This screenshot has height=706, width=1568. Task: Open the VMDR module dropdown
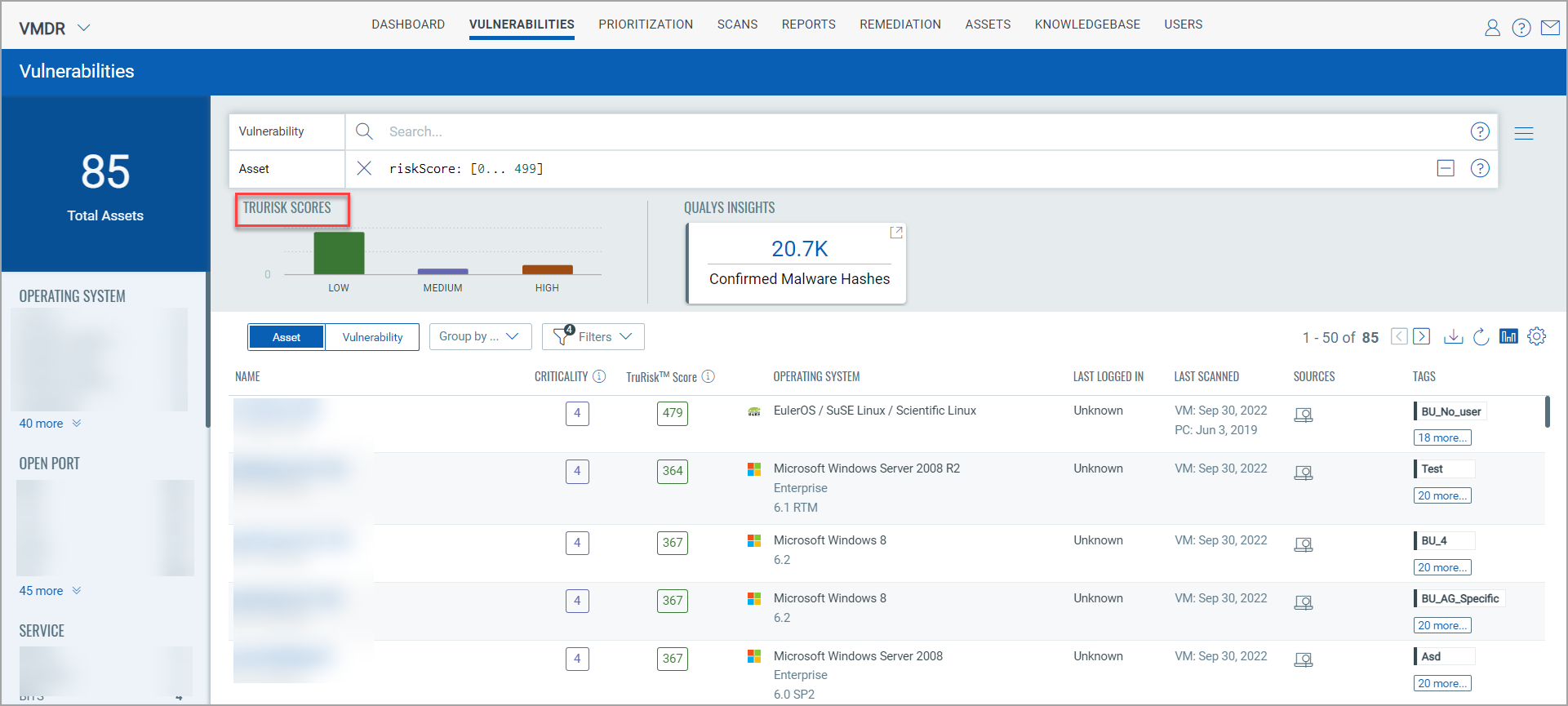click(x=55, y=29)
